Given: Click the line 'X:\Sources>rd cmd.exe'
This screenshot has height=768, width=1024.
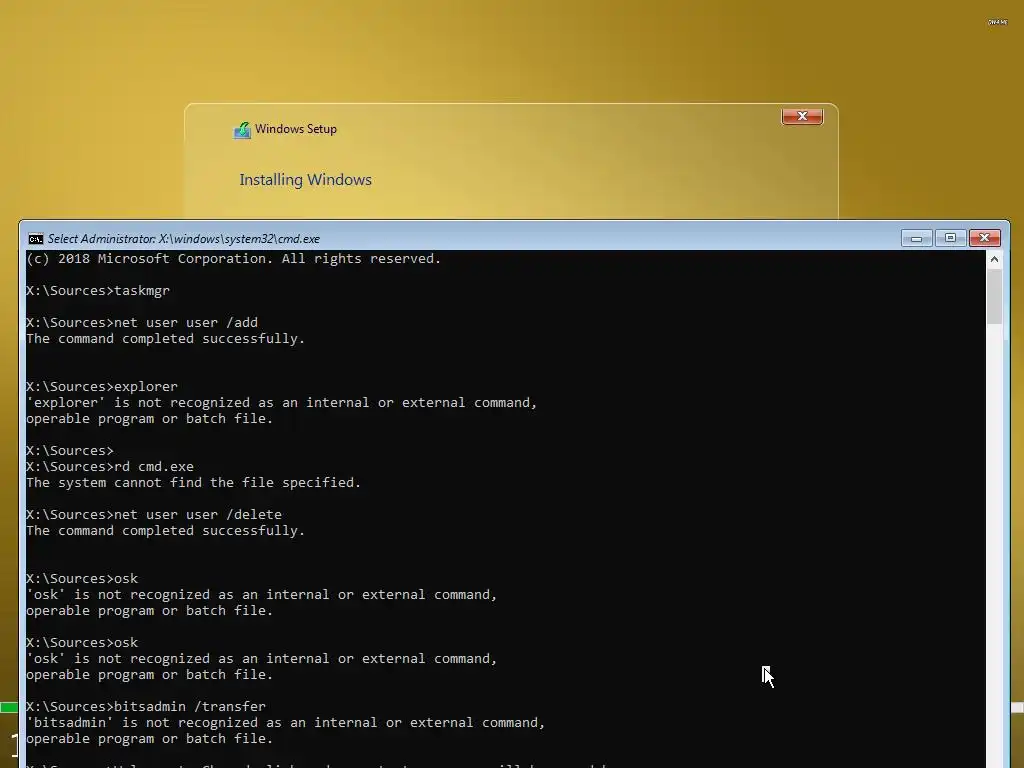Looking at the screenshot, I should click(110, 467).
